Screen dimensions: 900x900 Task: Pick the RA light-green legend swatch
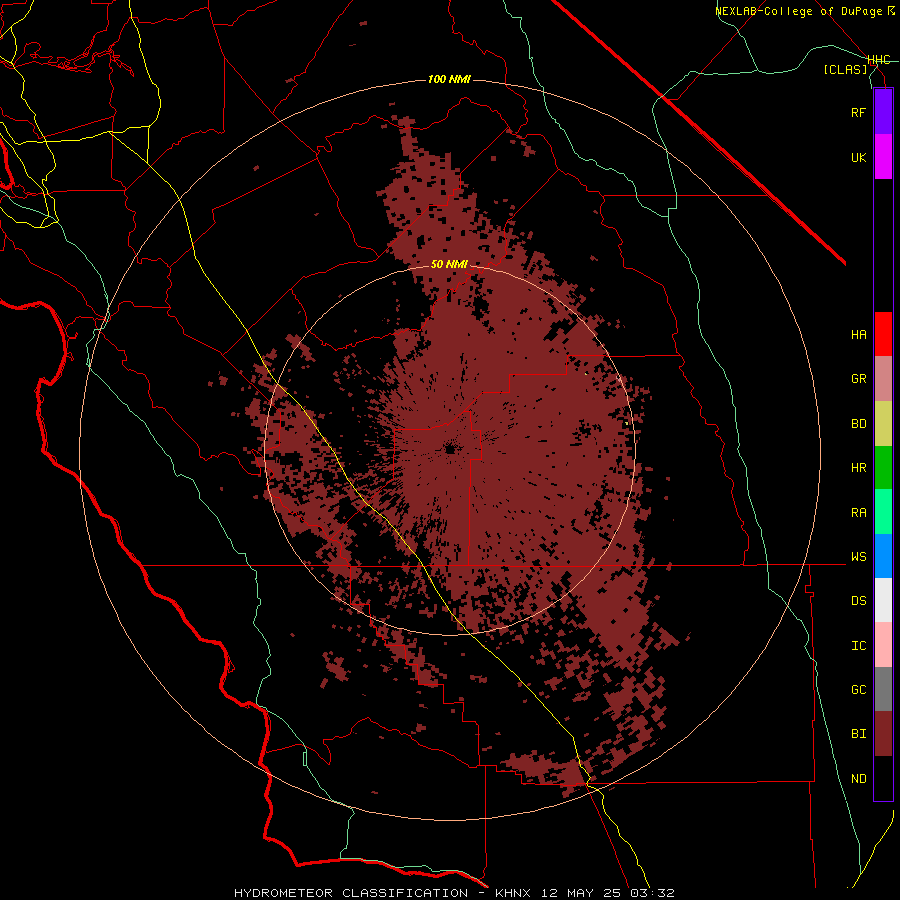pos(883,512)
